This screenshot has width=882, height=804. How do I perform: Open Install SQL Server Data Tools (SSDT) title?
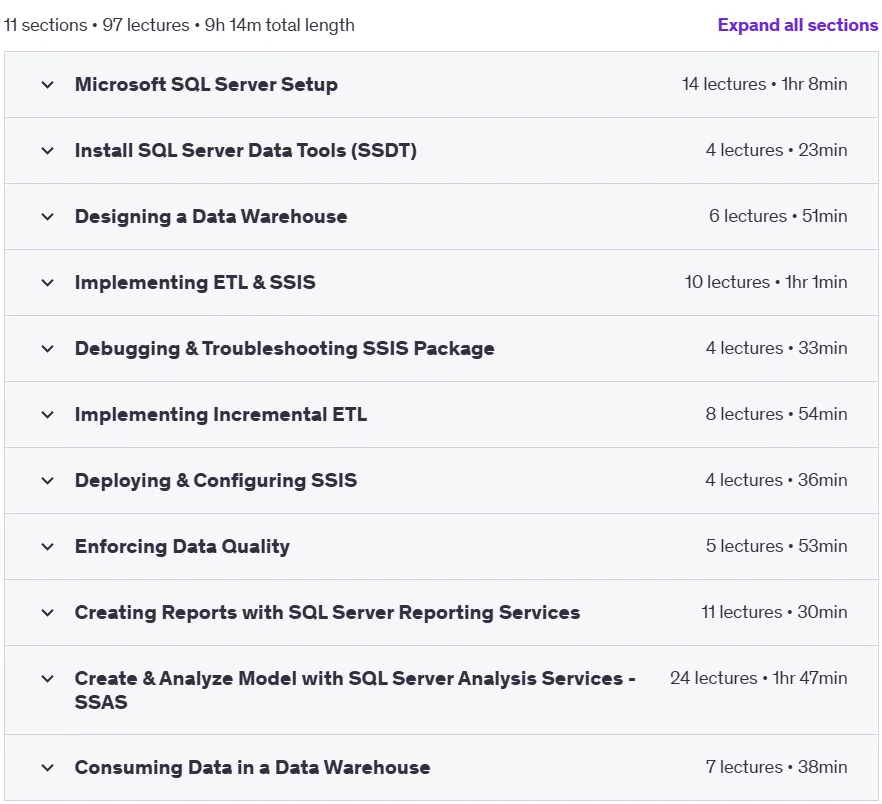click(246, 150)
